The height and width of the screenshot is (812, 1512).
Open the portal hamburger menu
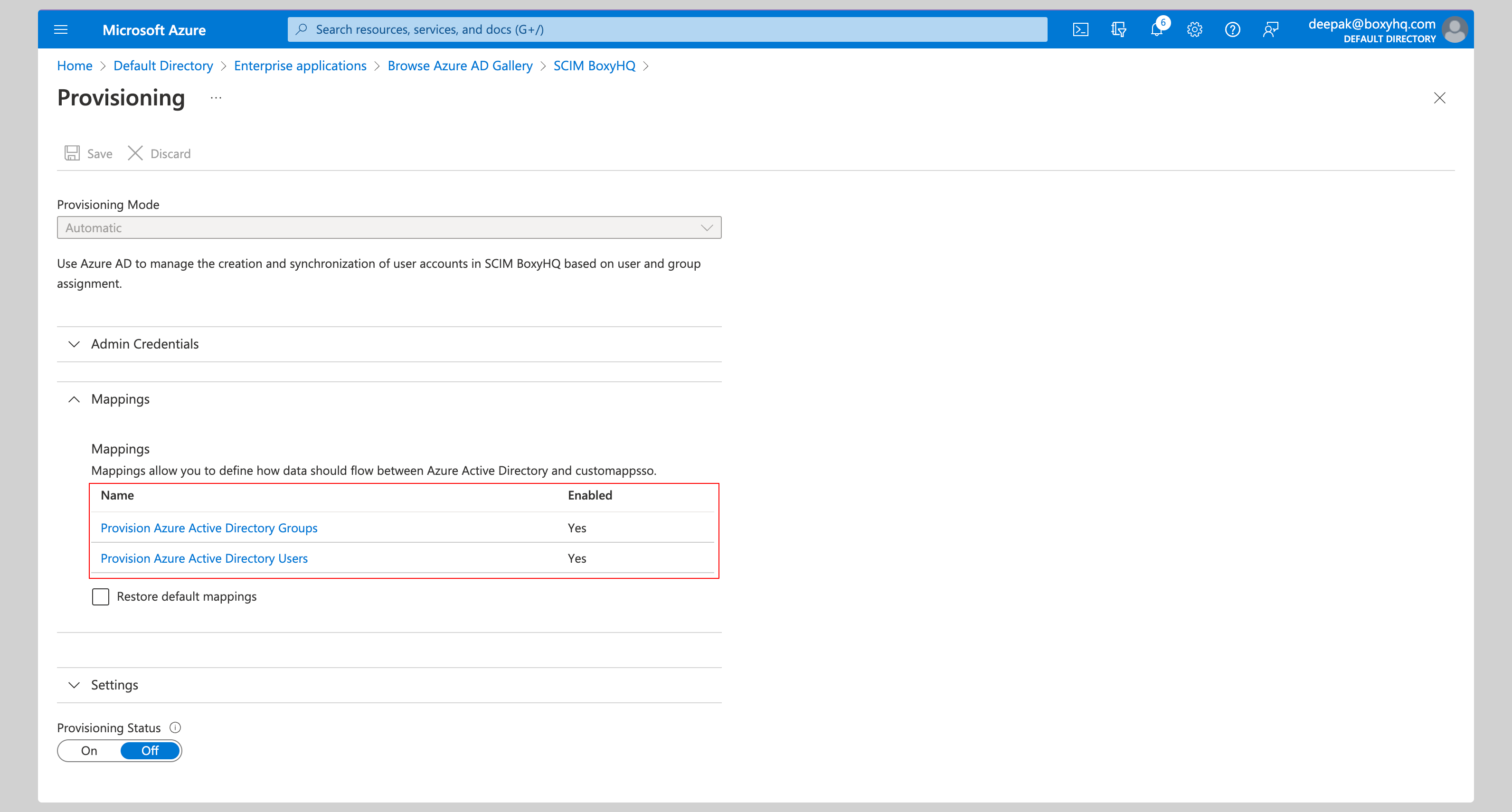60,29
